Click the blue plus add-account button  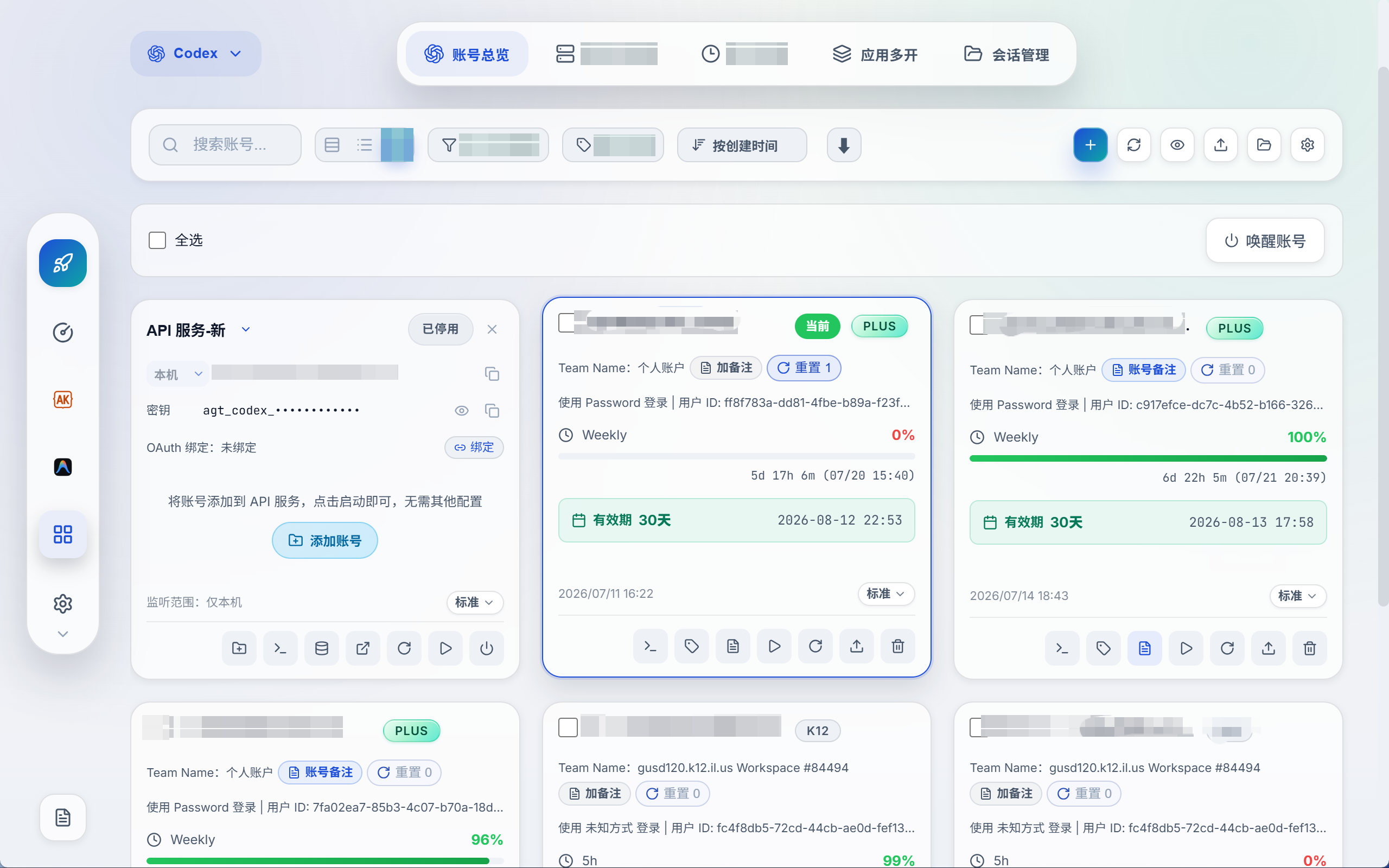click(1090, 145)
